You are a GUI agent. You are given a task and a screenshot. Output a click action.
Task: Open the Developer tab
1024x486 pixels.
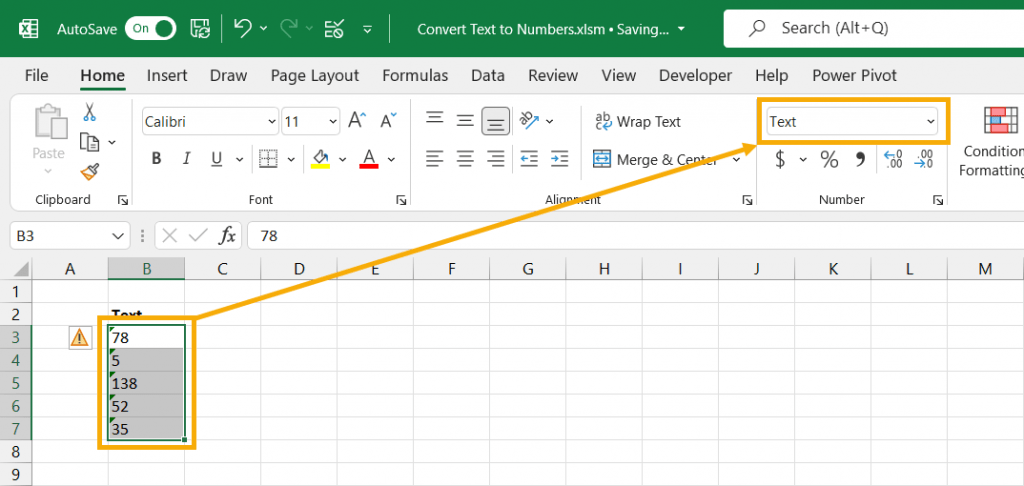696,76
